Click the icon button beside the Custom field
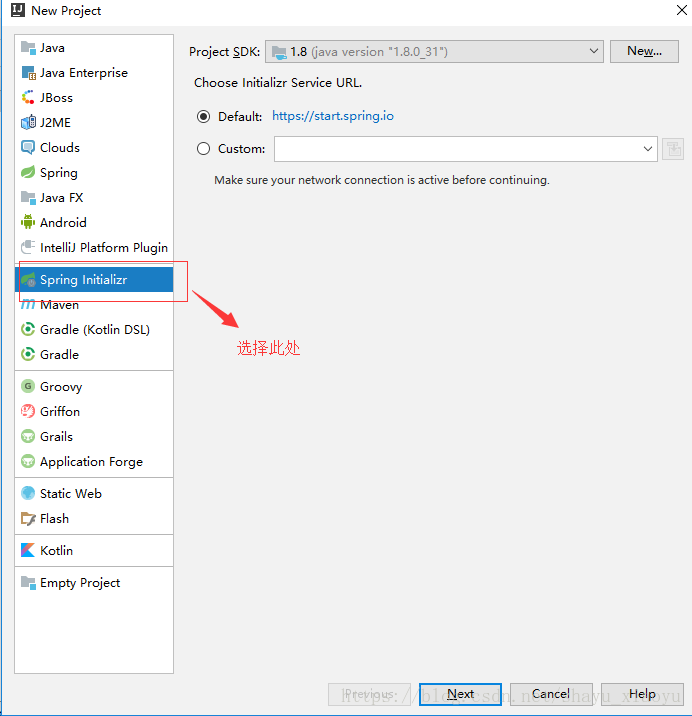 click(x=673, y=149)
